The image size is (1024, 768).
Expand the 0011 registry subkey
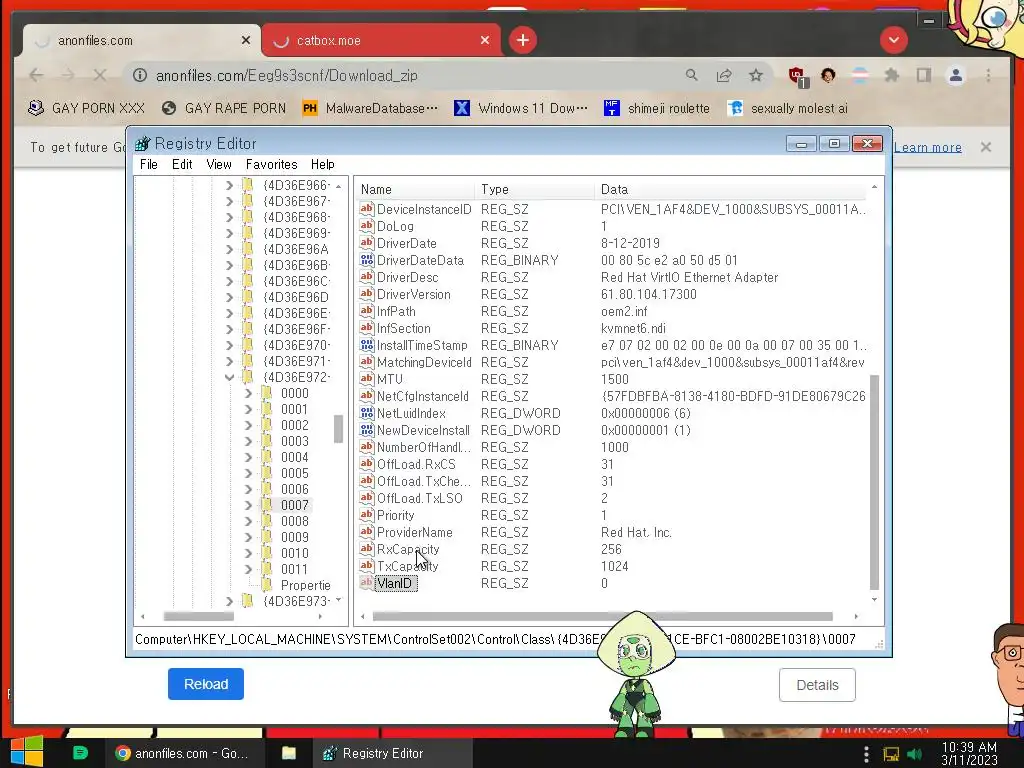tap(248, 569)
